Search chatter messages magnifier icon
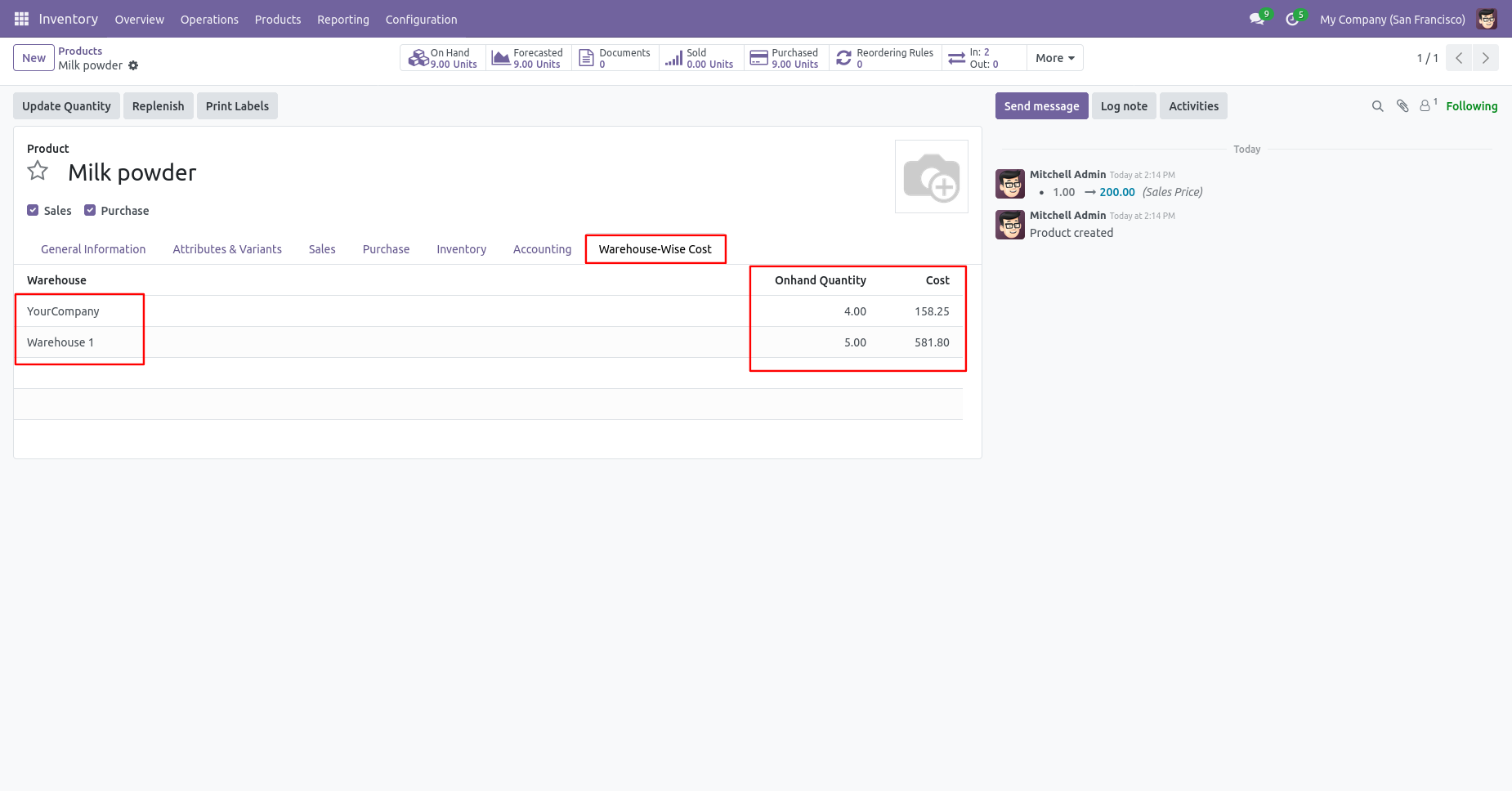 1377,106
